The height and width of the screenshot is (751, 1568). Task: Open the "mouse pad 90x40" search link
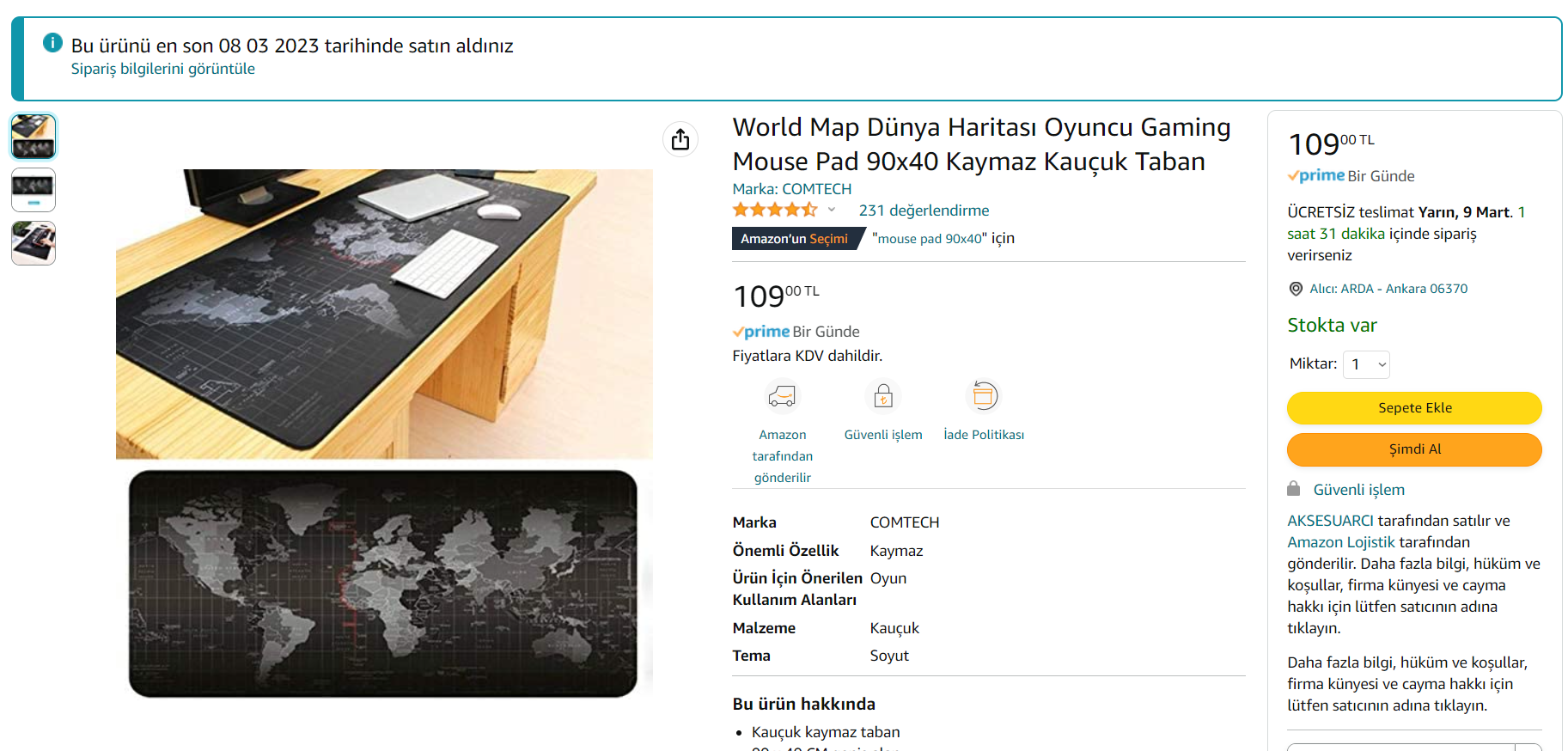coord(930,239)
